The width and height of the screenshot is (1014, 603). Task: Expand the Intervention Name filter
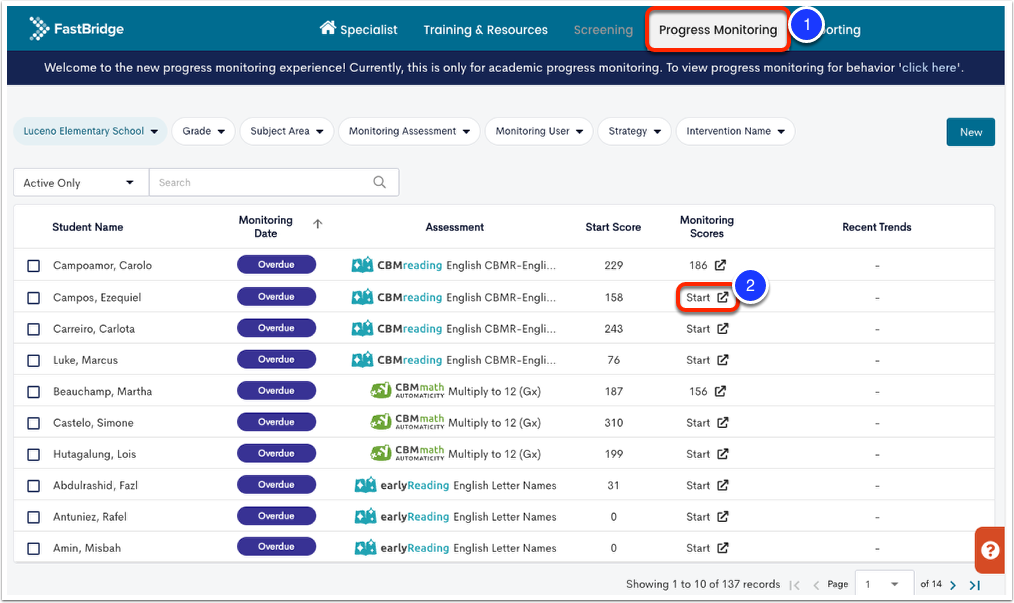point(735,131)
